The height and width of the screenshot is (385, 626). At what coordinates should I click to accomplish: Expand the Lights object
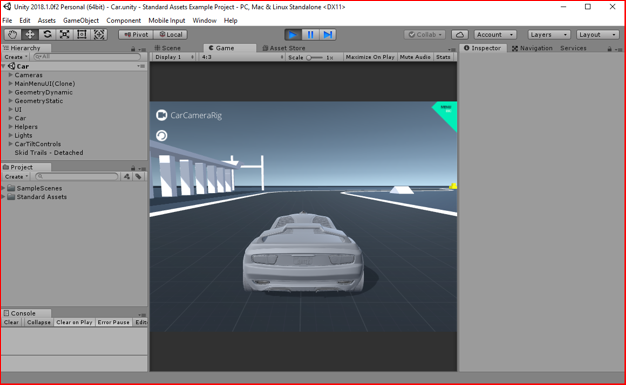pyautogui.click(x=10, y=135)
